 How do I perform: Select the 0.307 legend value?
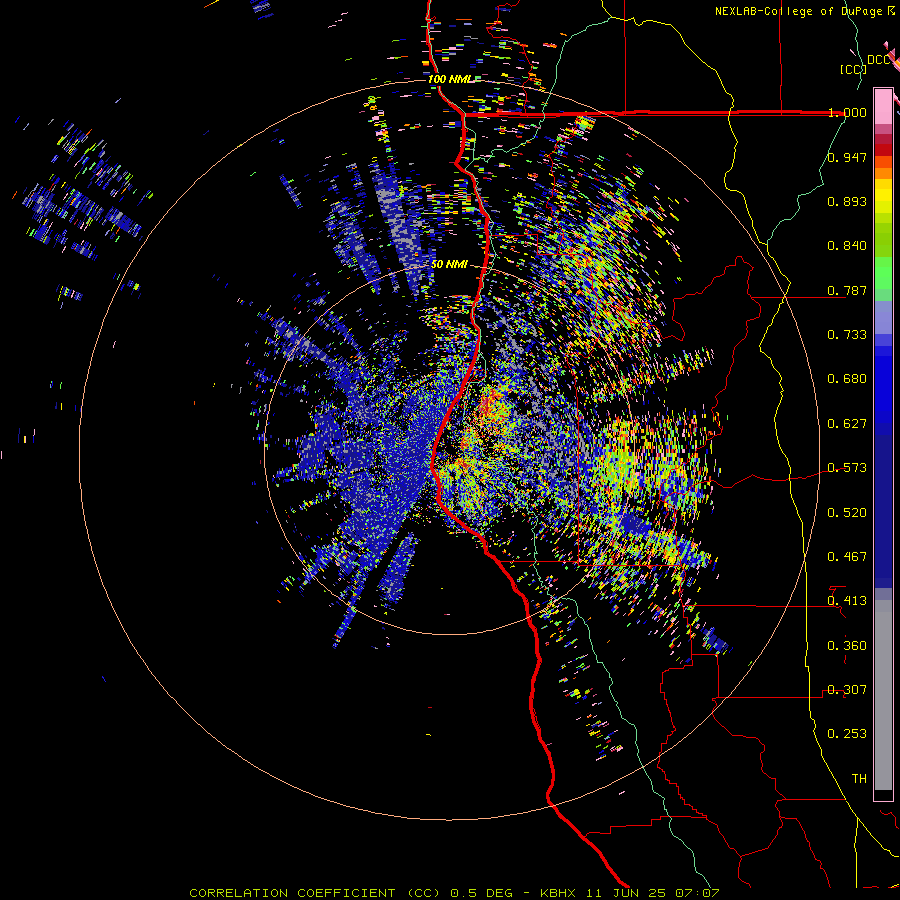tap(847, 690)
